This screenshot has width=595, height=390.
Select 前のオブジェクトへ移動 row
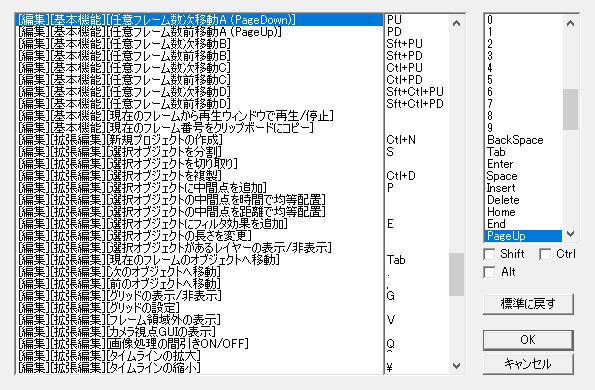pos(199,284)
